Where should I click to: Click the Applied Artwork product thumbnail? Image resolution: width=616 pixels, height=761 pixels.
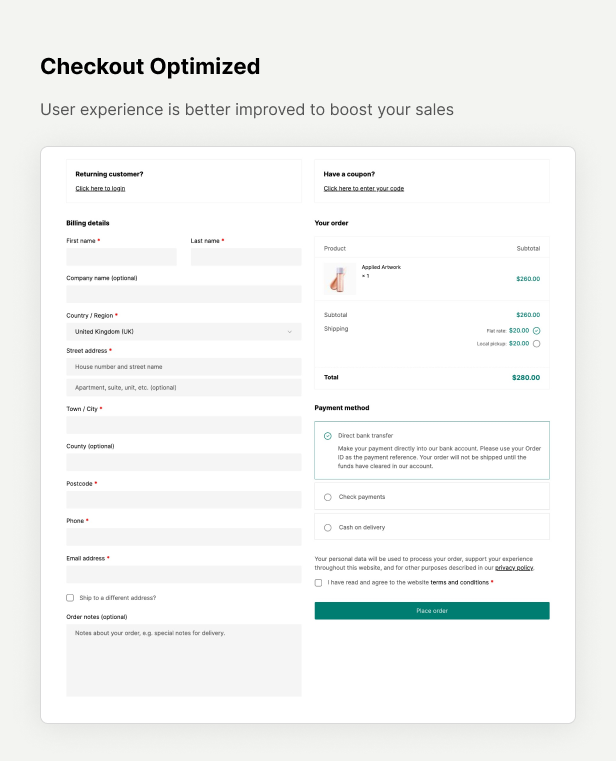340,278
